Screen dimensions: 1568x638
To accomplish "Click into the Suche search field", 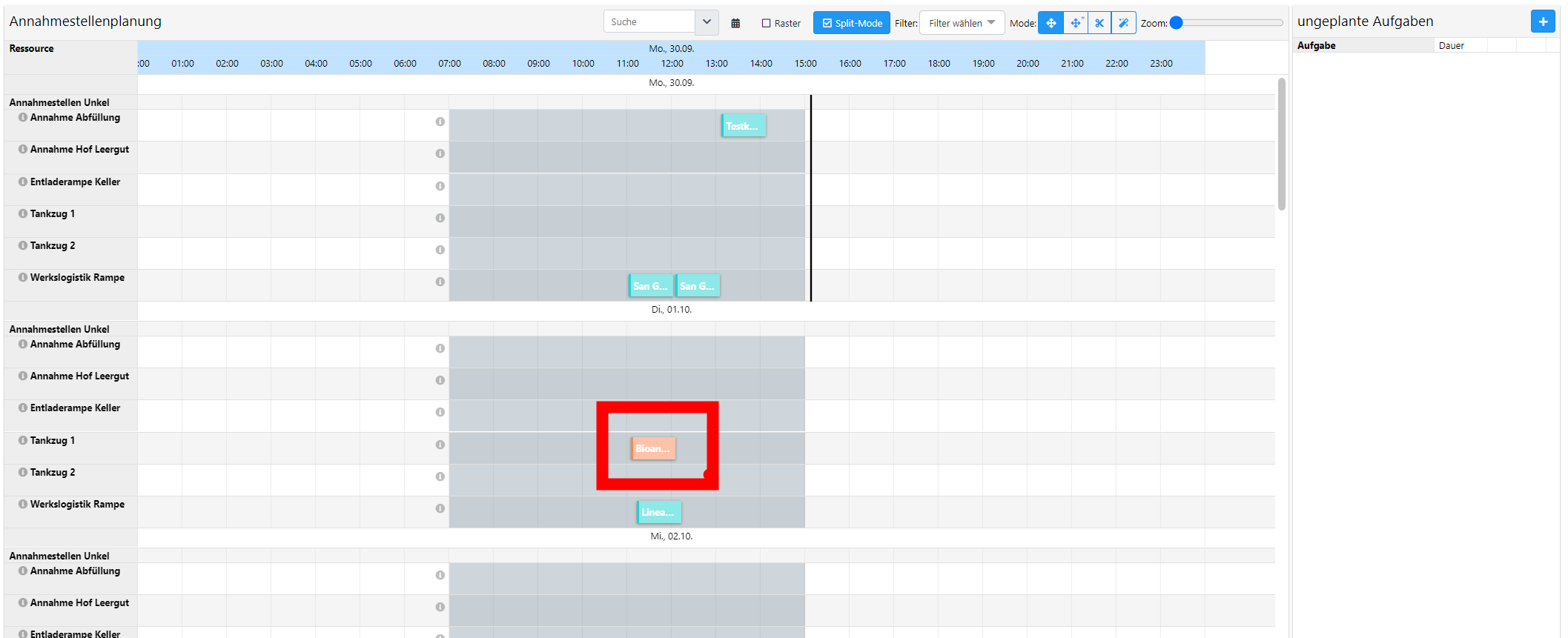I will click(649, 22).
